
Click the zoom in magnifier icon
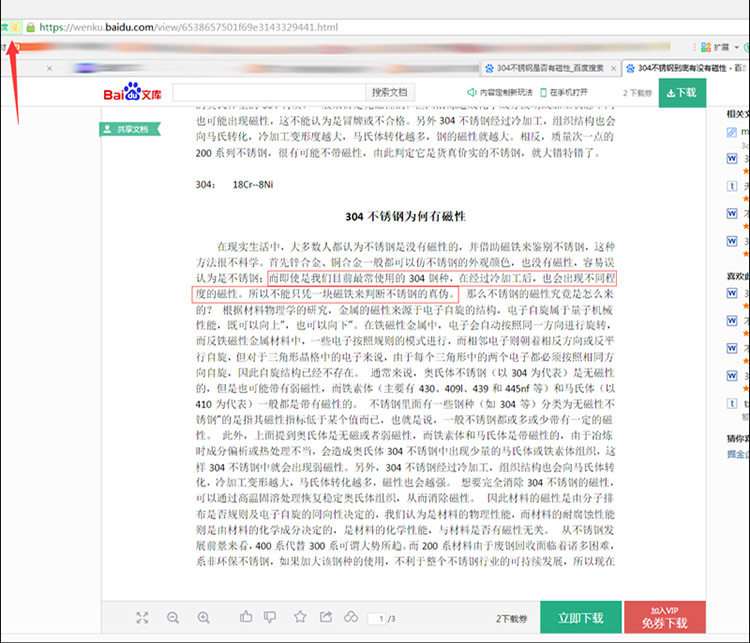click(x=204, y=618)
